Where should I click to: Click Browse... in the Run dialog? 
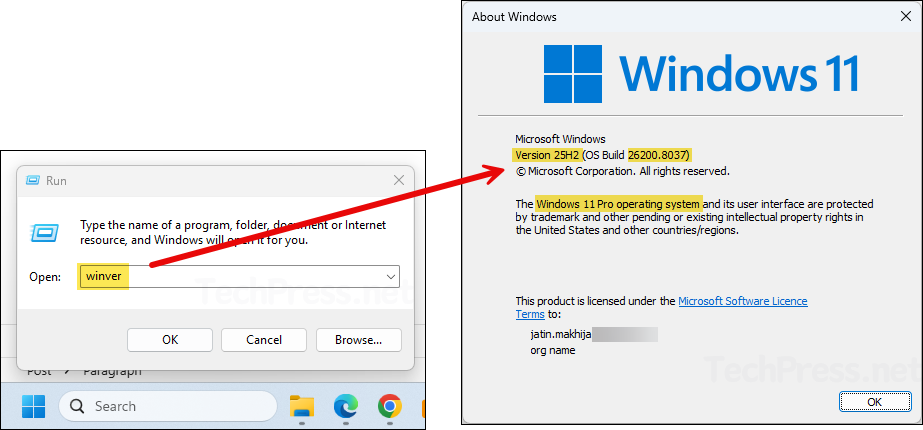[x=358, y=340]
